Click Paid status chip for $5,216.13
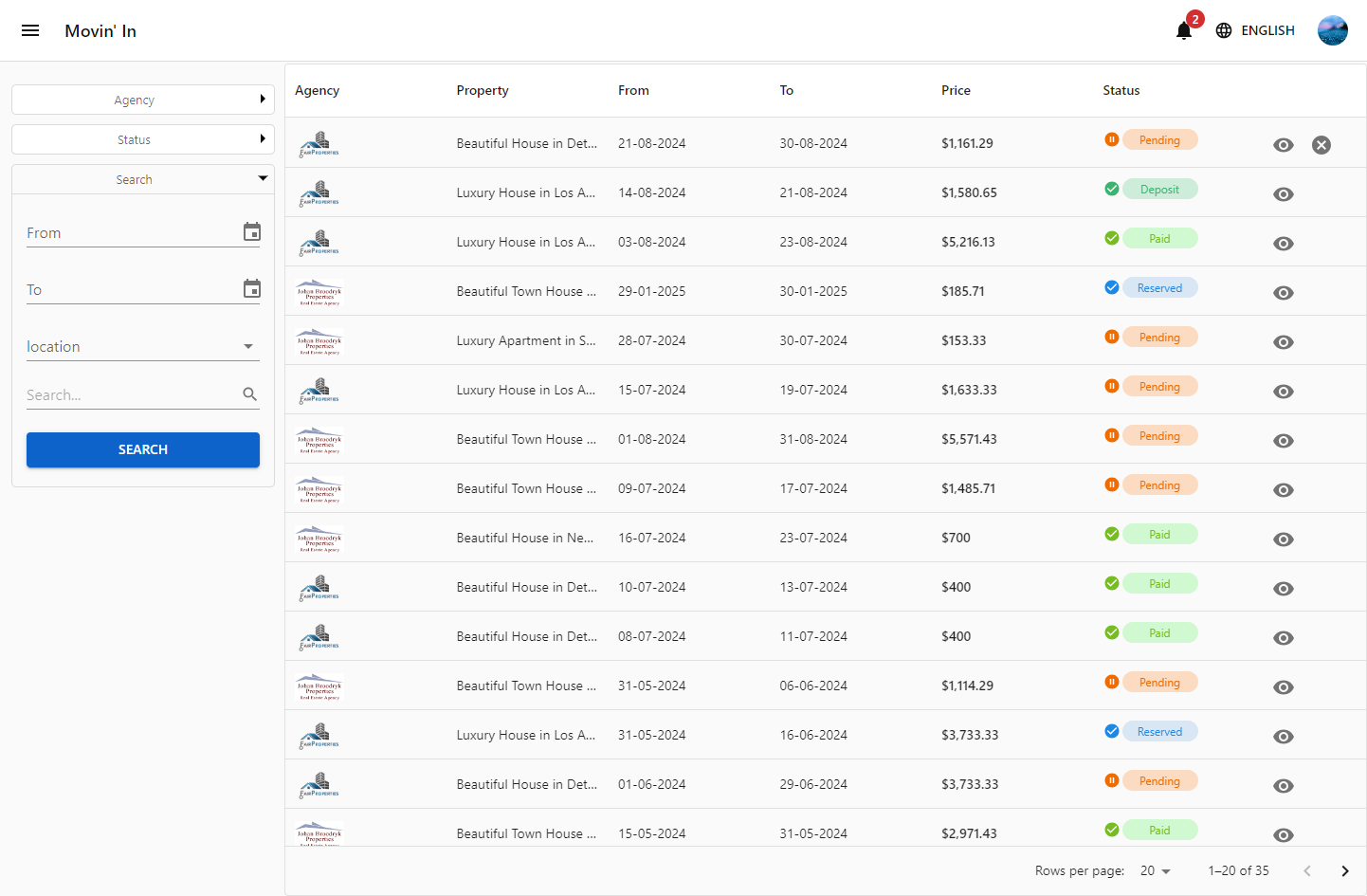 (1159, 238)
